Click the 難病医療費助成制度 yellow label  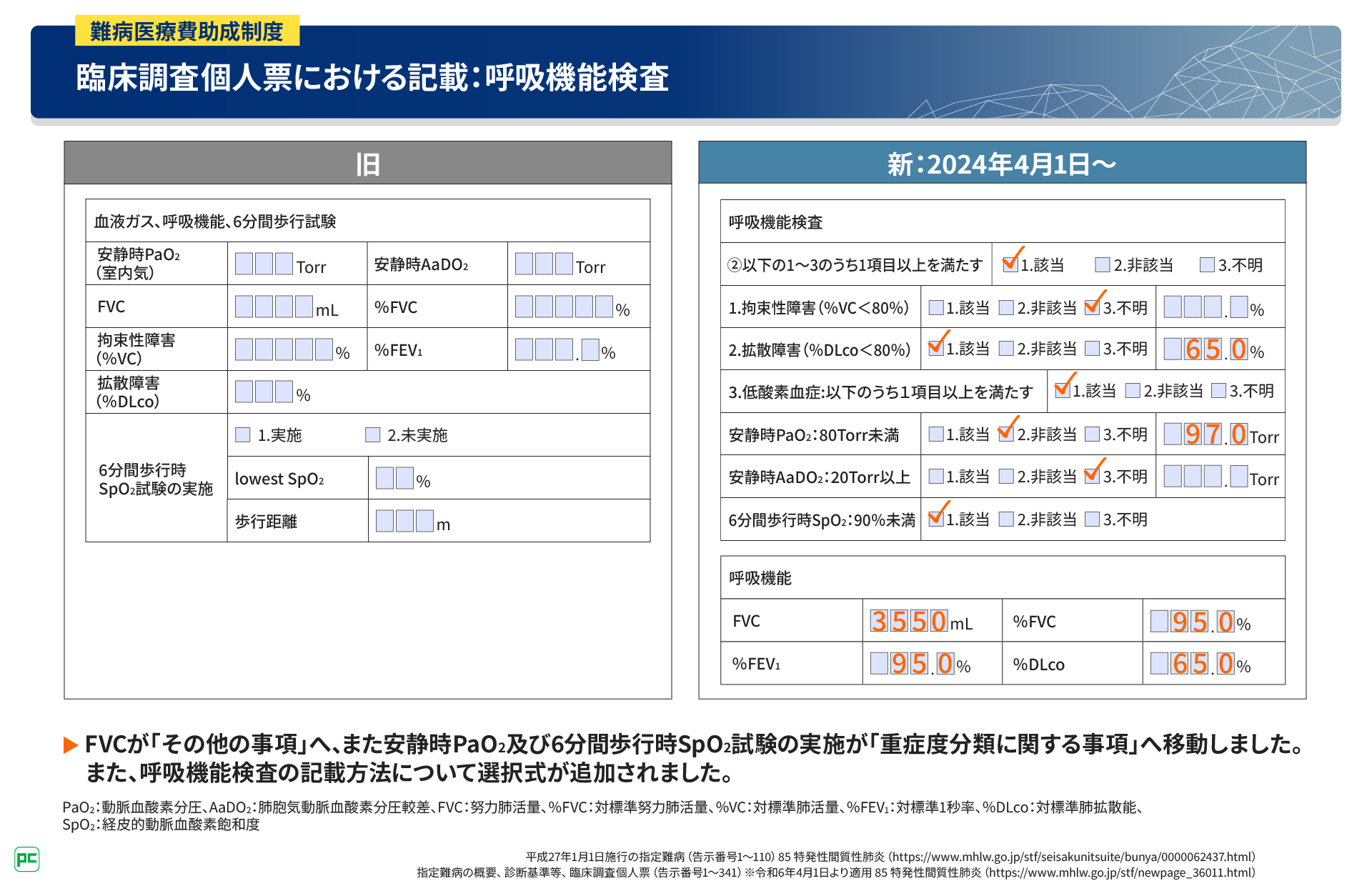pyautogui.click(x=187, y=31)
